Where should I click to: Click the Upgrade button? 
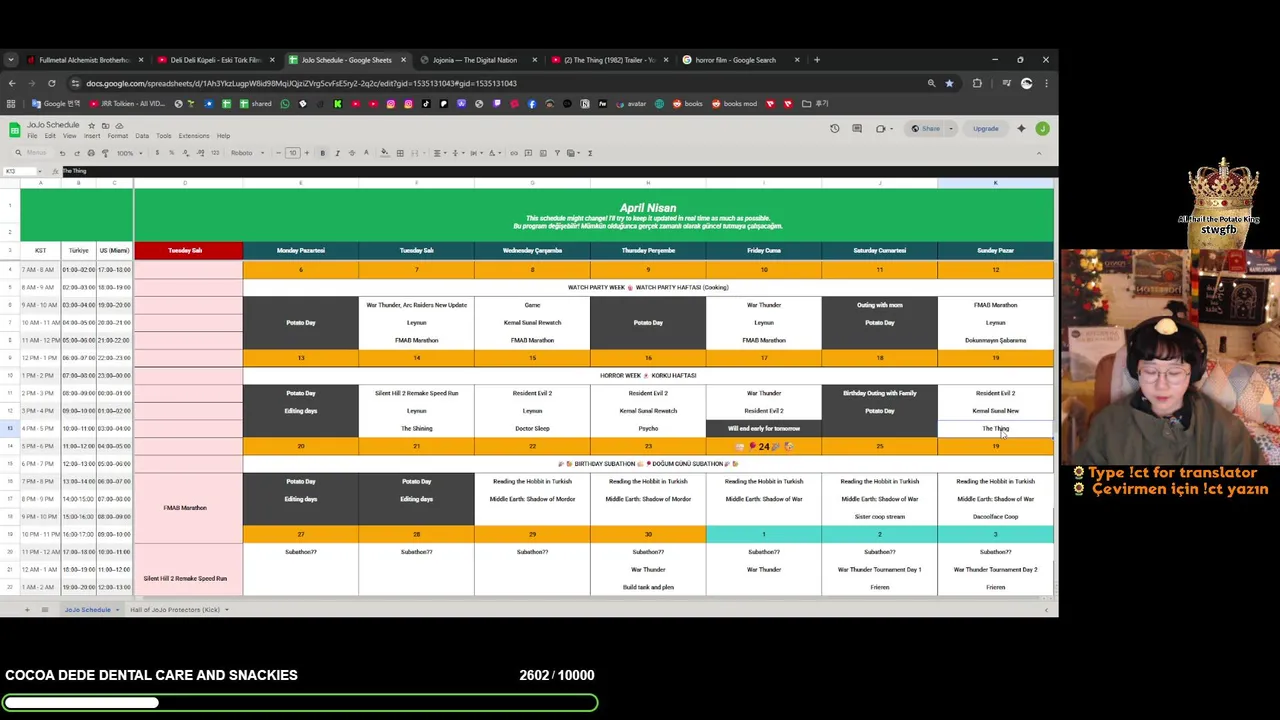click(986, 128)
